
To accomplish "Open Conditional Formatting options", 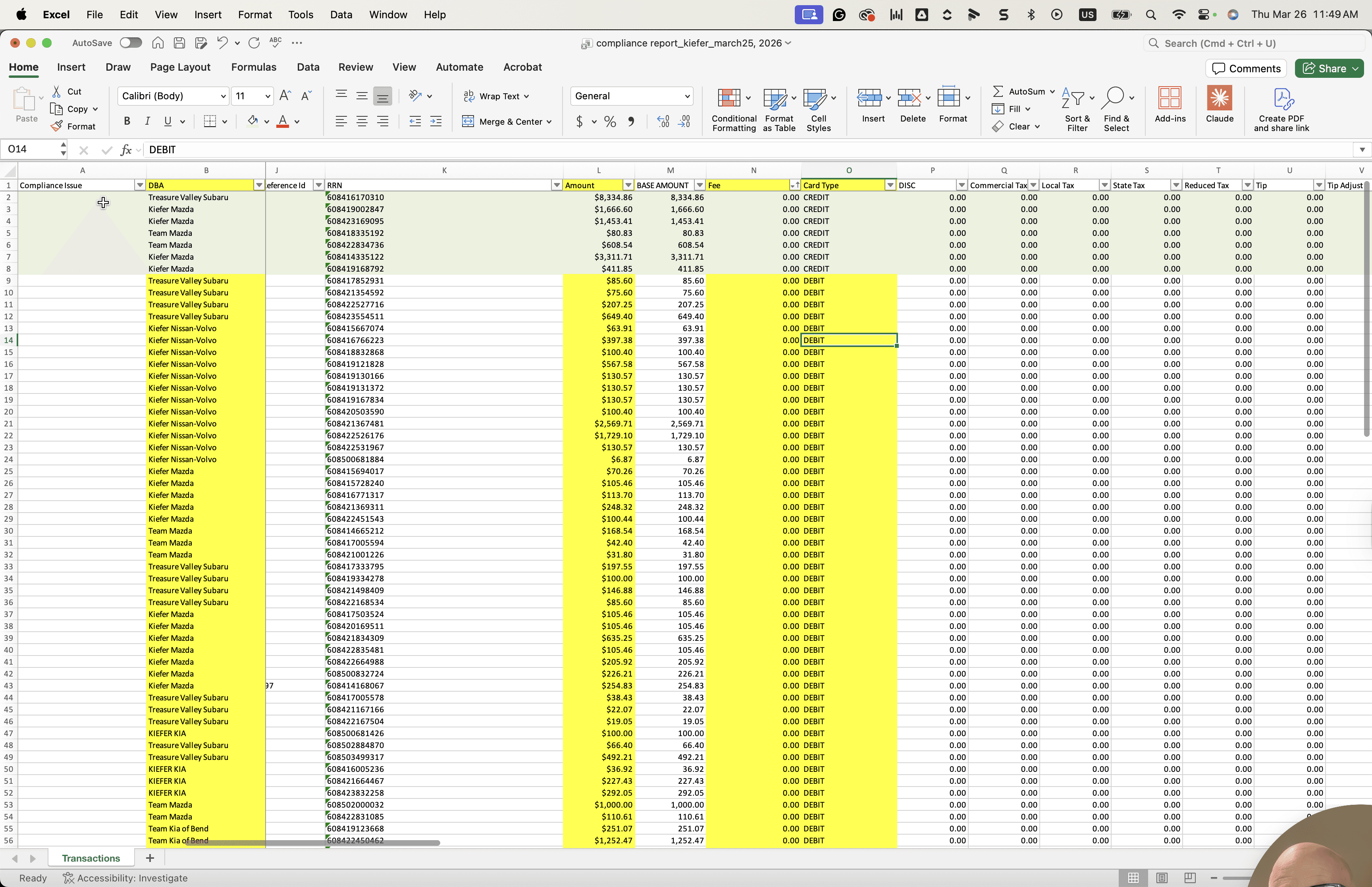I will pyautogui.click(x=734, y=110).
